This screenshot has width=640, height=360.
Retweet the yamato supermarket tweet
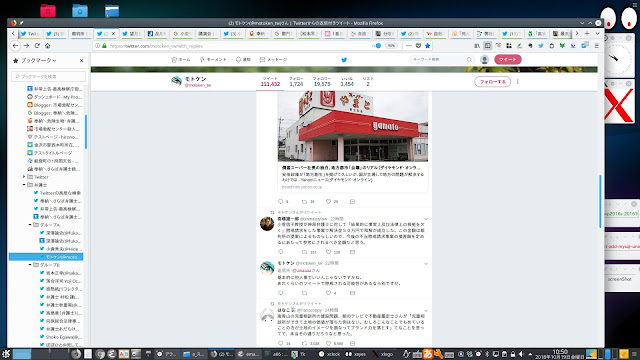(x=304, y=202)
